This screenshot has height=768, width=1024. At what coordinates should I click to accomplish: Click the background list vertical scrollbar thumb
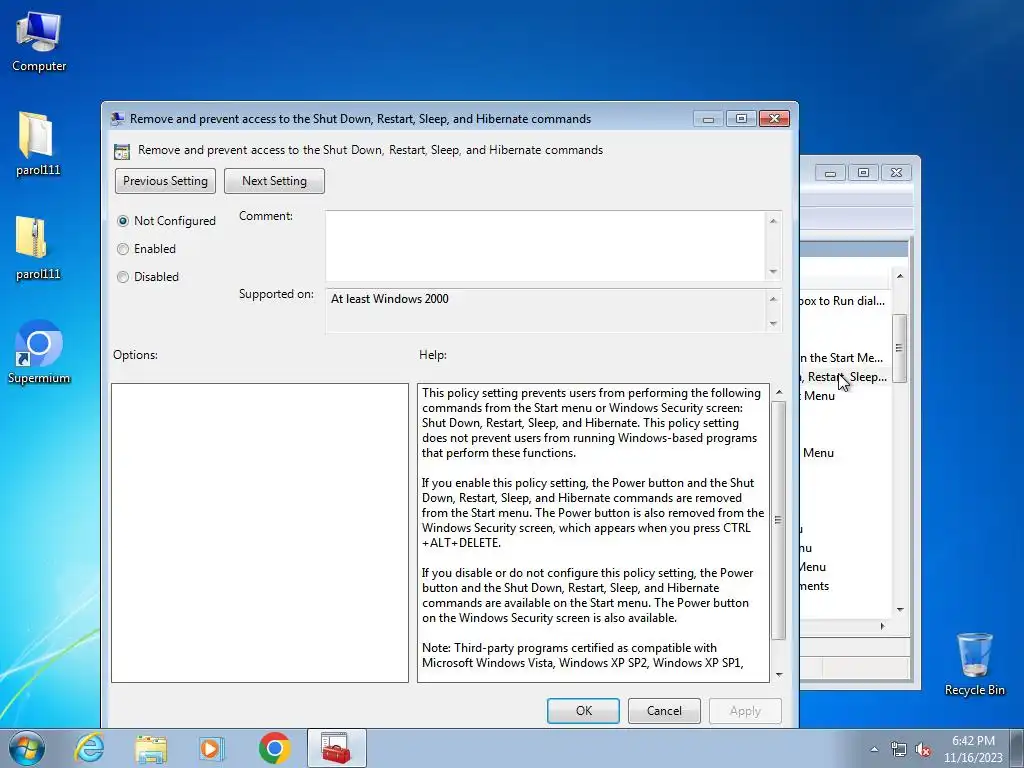[899, 348]
